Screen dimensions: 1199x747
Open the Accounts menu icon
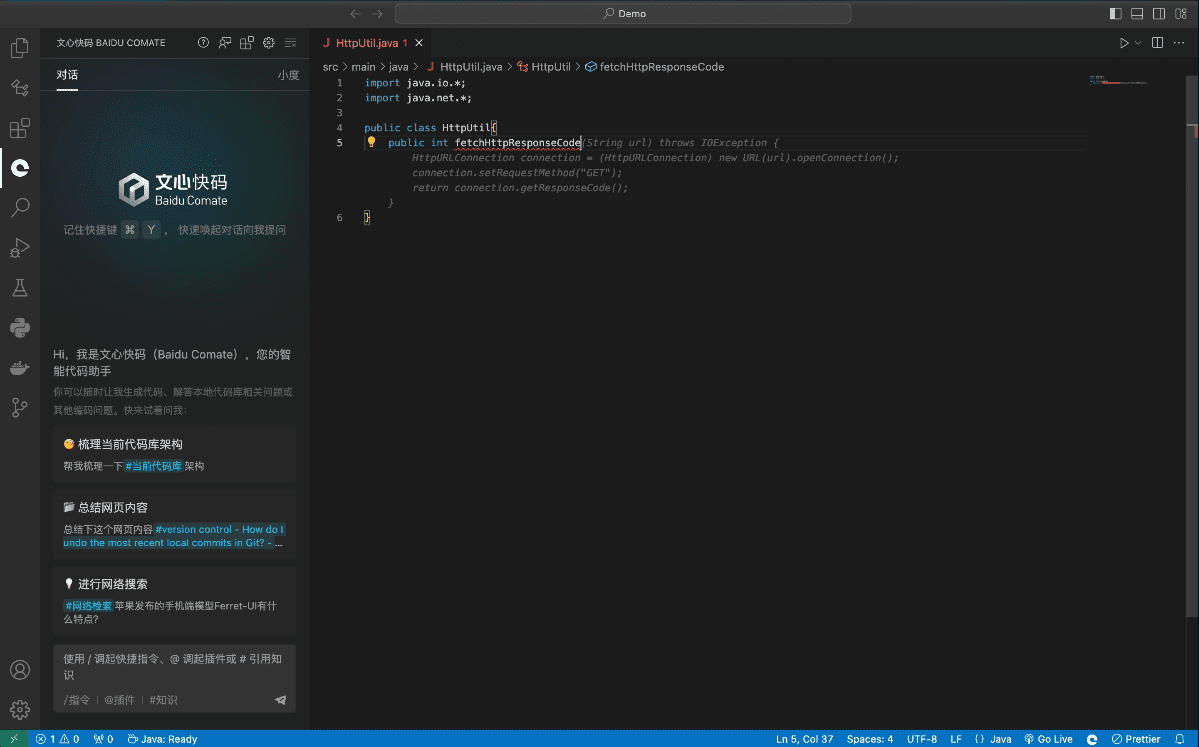pyautogui.click(x=20, y=670)
